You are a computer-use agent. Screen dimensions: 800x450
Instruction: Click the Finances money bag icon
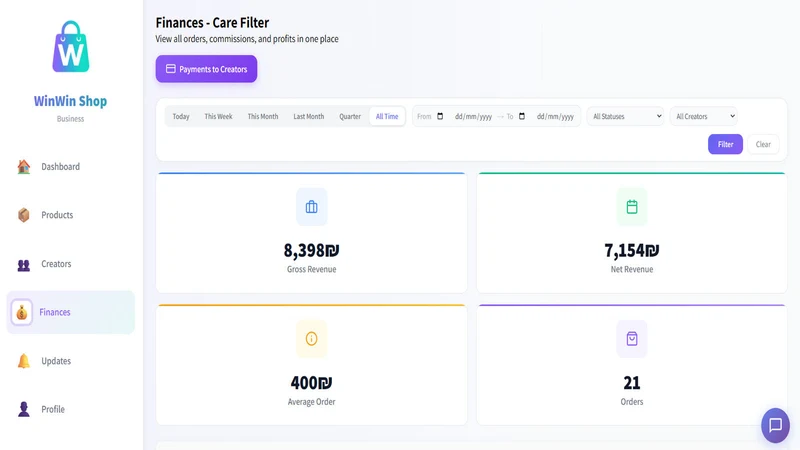[21, 312]
